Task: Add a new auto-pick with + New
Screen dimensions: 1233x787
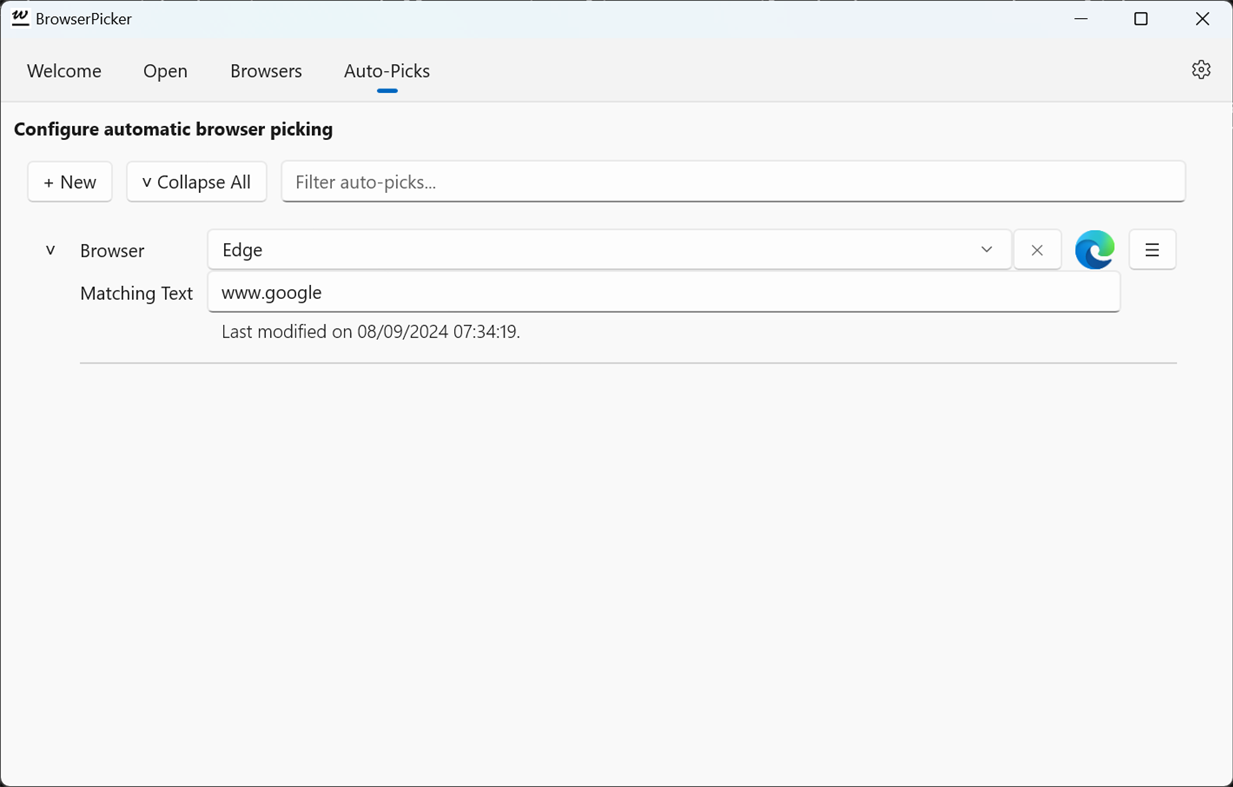Action: coord(70,182)
